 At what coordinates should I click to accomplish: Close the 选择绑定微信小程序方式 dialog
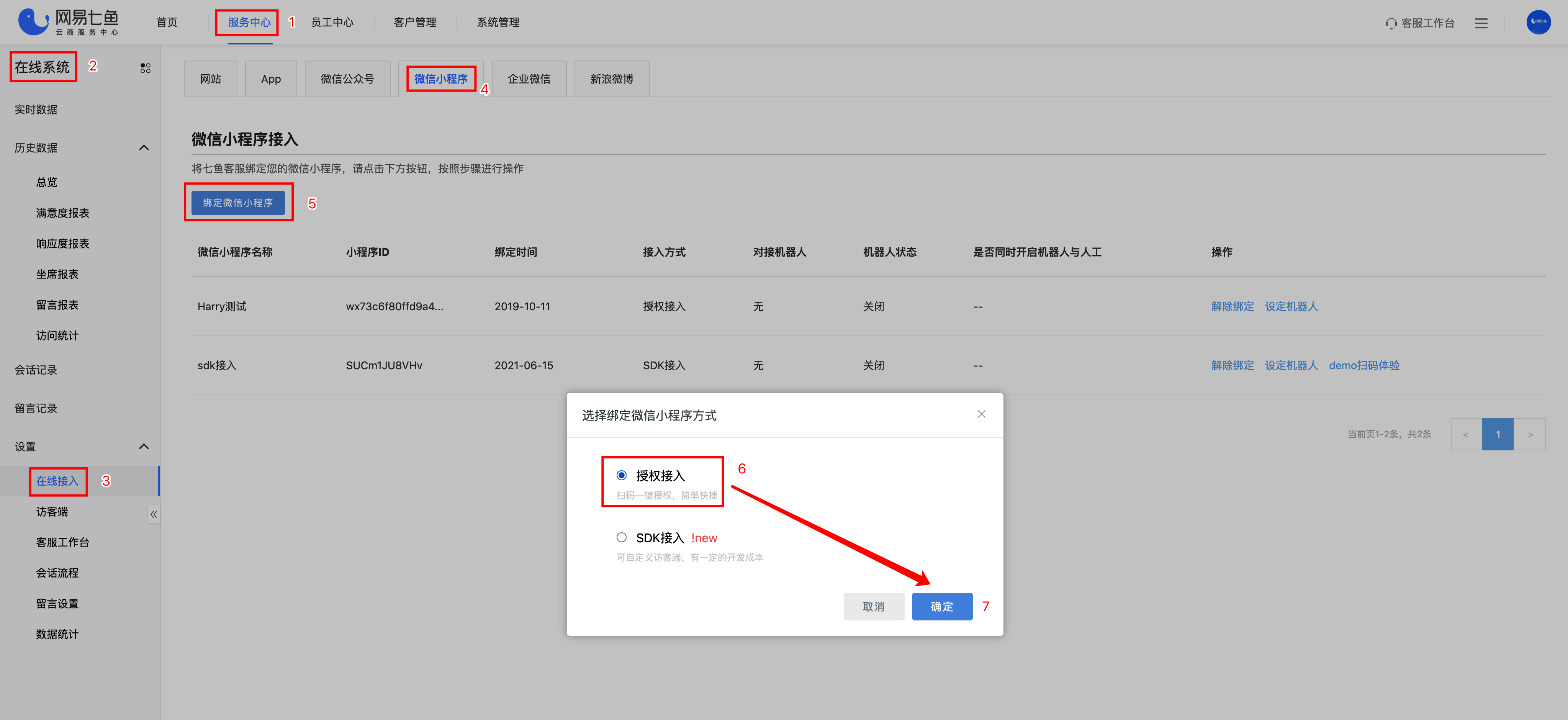[981, 414]
